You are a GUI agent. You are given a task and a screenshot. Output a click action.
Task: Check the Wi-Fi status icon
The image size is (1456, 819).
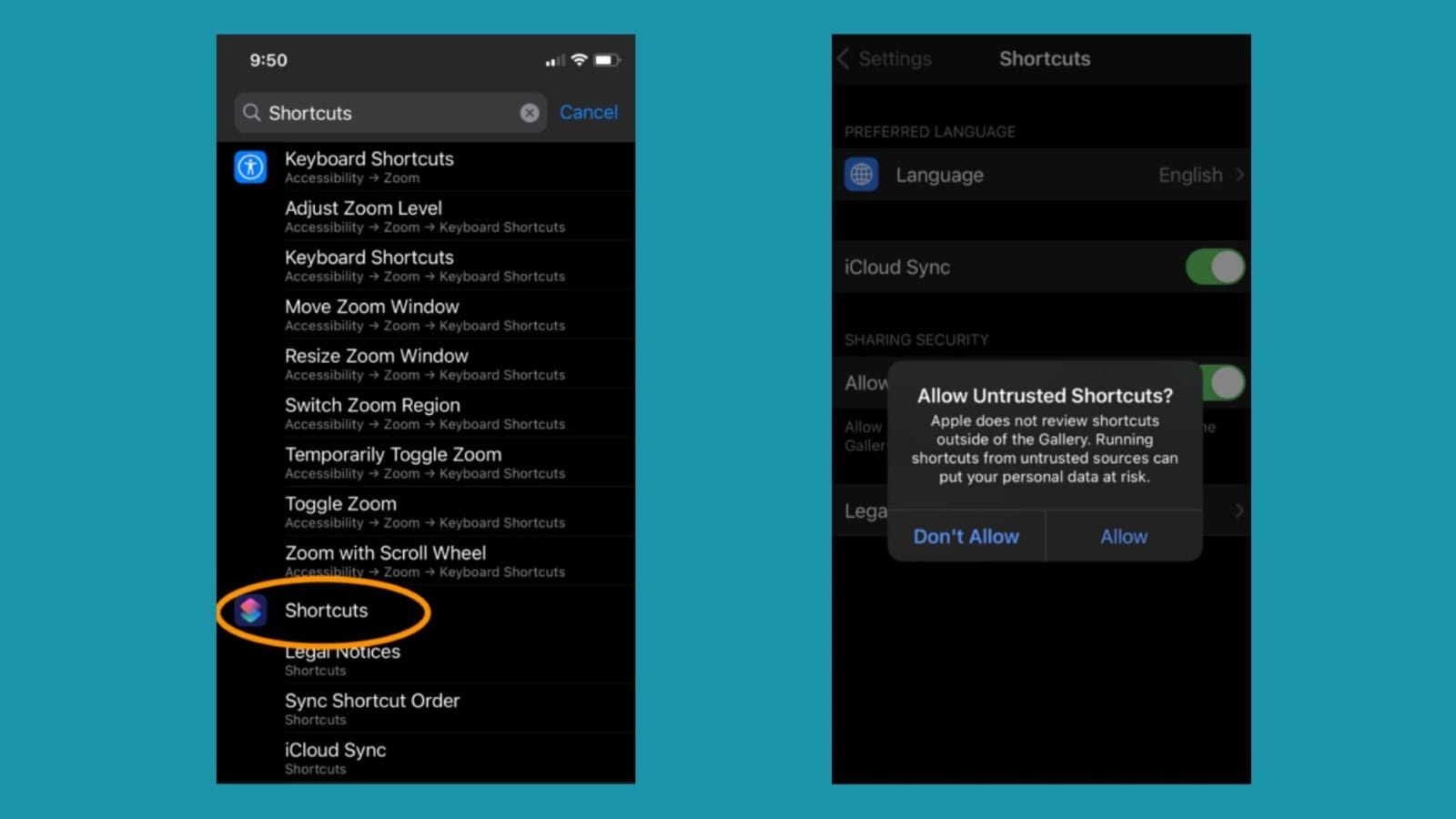click(x=580, y=60)
